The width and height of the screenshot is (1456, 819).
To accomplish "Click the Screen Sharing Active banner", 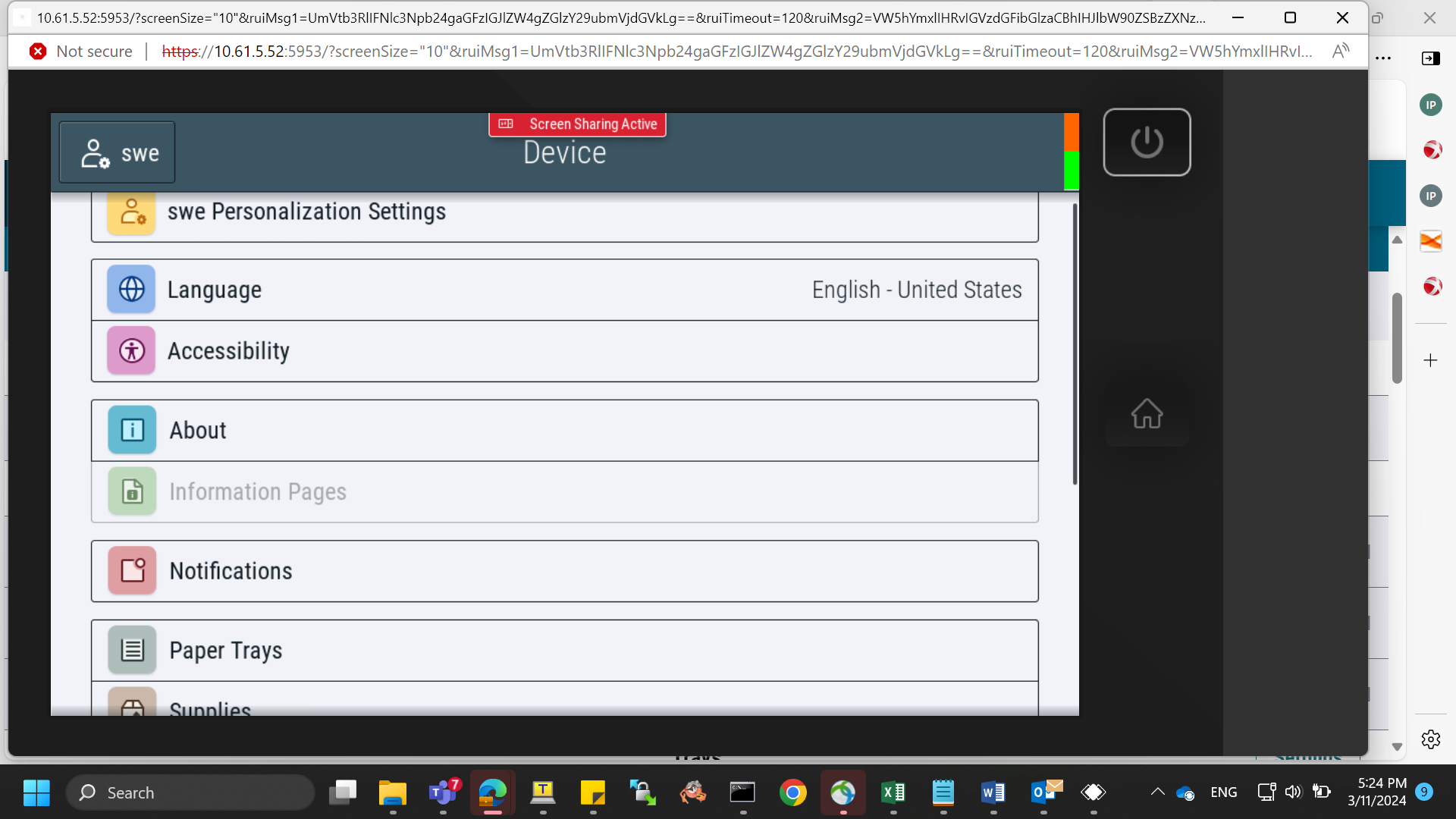I will point(578,124).
